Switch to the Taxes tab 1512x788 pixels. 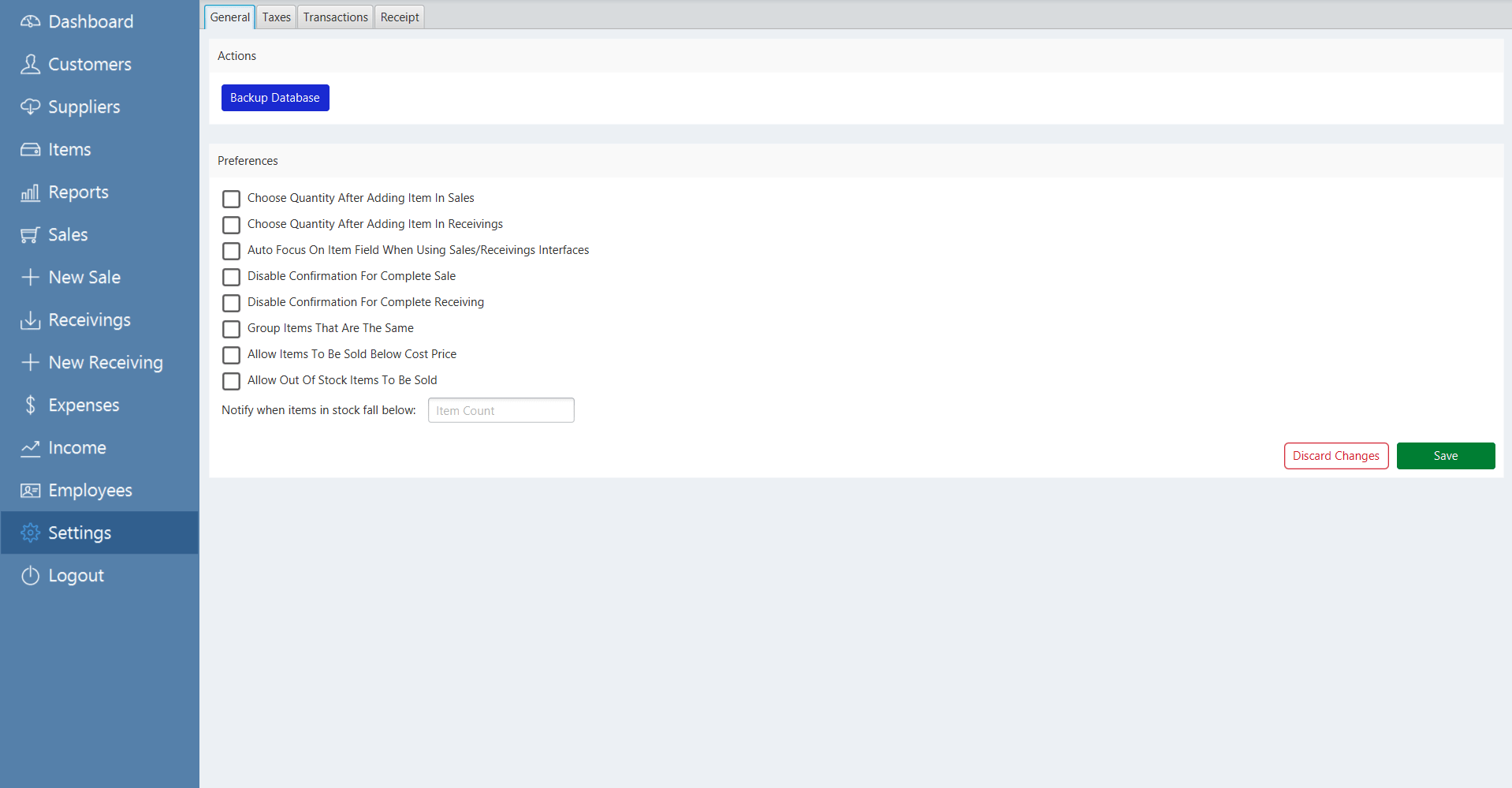[x=276, y=17]
